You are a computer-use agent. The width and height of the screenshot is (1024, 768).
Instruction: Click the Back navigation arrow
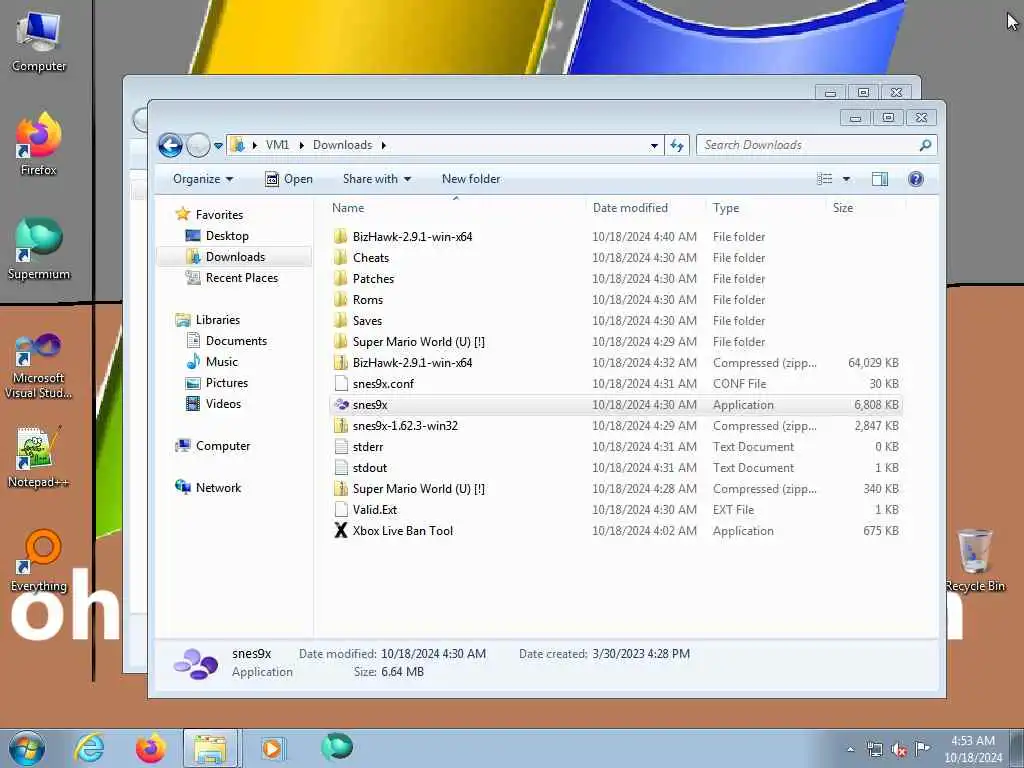coord(170,145)
